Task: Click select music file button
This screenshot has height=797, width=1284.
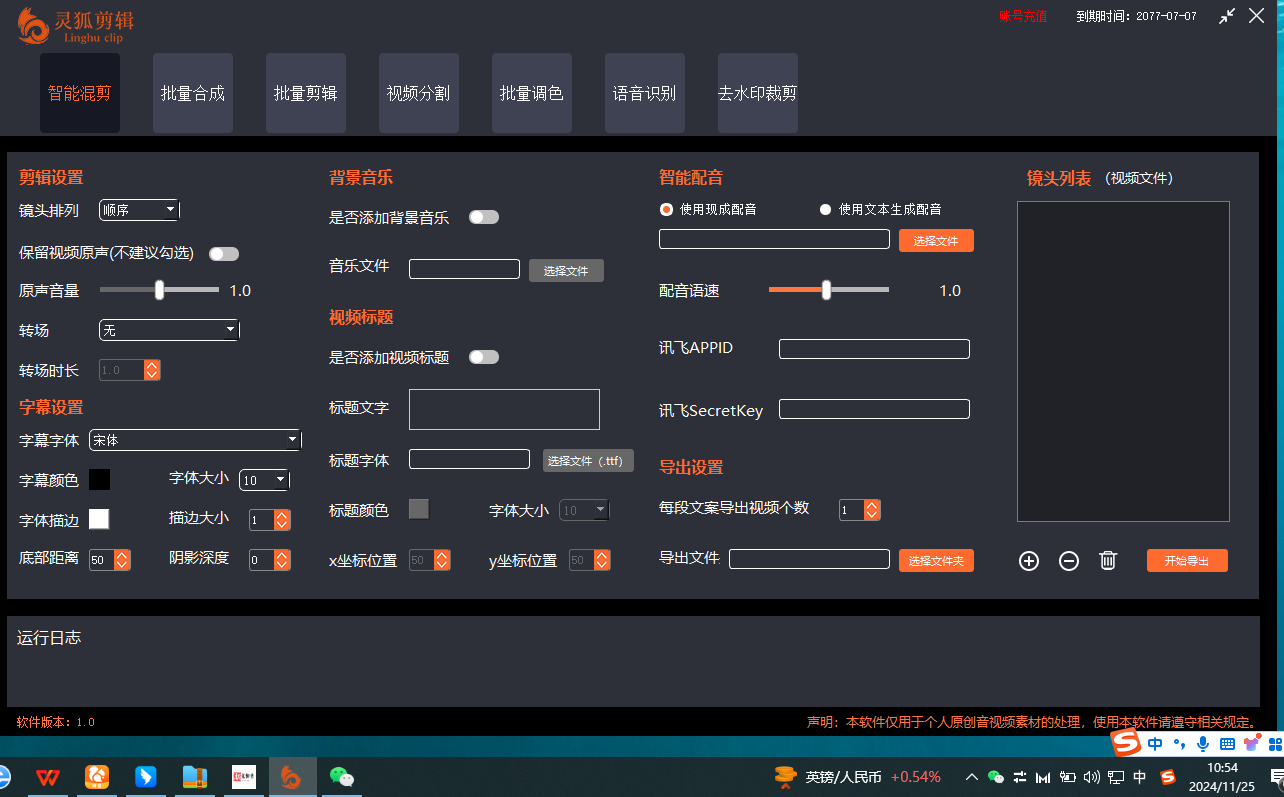Action: coord(566,271)
